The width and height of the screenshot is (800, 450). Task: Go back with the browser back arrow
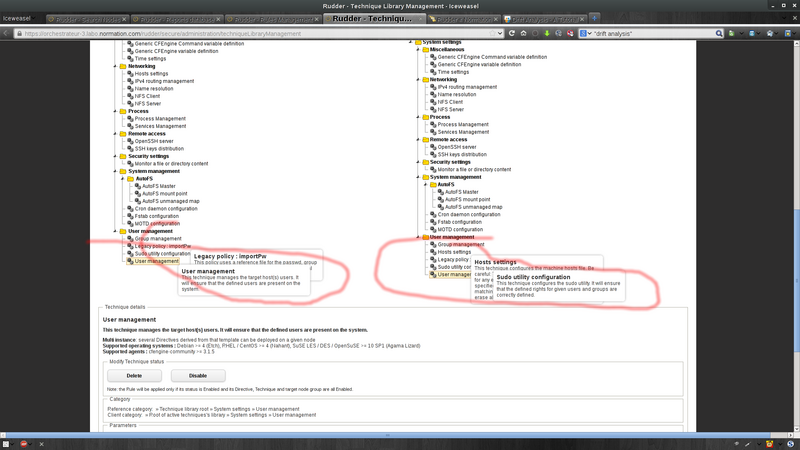point(6,33)
